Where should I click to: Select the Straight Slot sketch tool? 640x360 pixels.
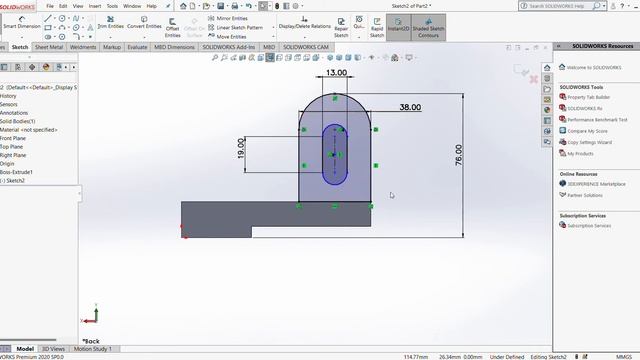pyautogui.click(x=48, y=37)
